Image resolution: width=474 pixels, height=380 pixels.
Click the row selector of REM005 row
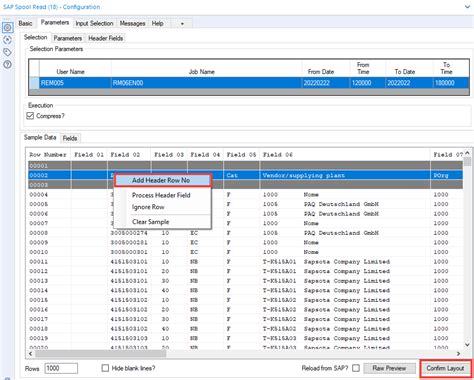tap(34, 83)
